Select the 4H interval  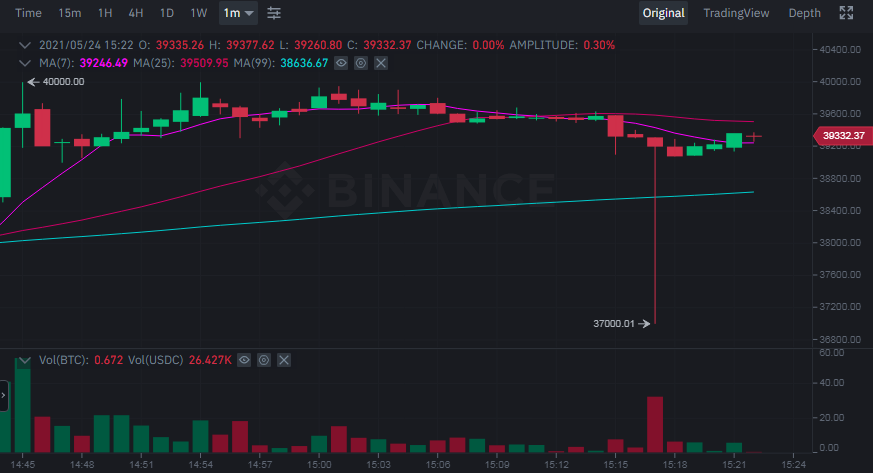coord(136,13)
